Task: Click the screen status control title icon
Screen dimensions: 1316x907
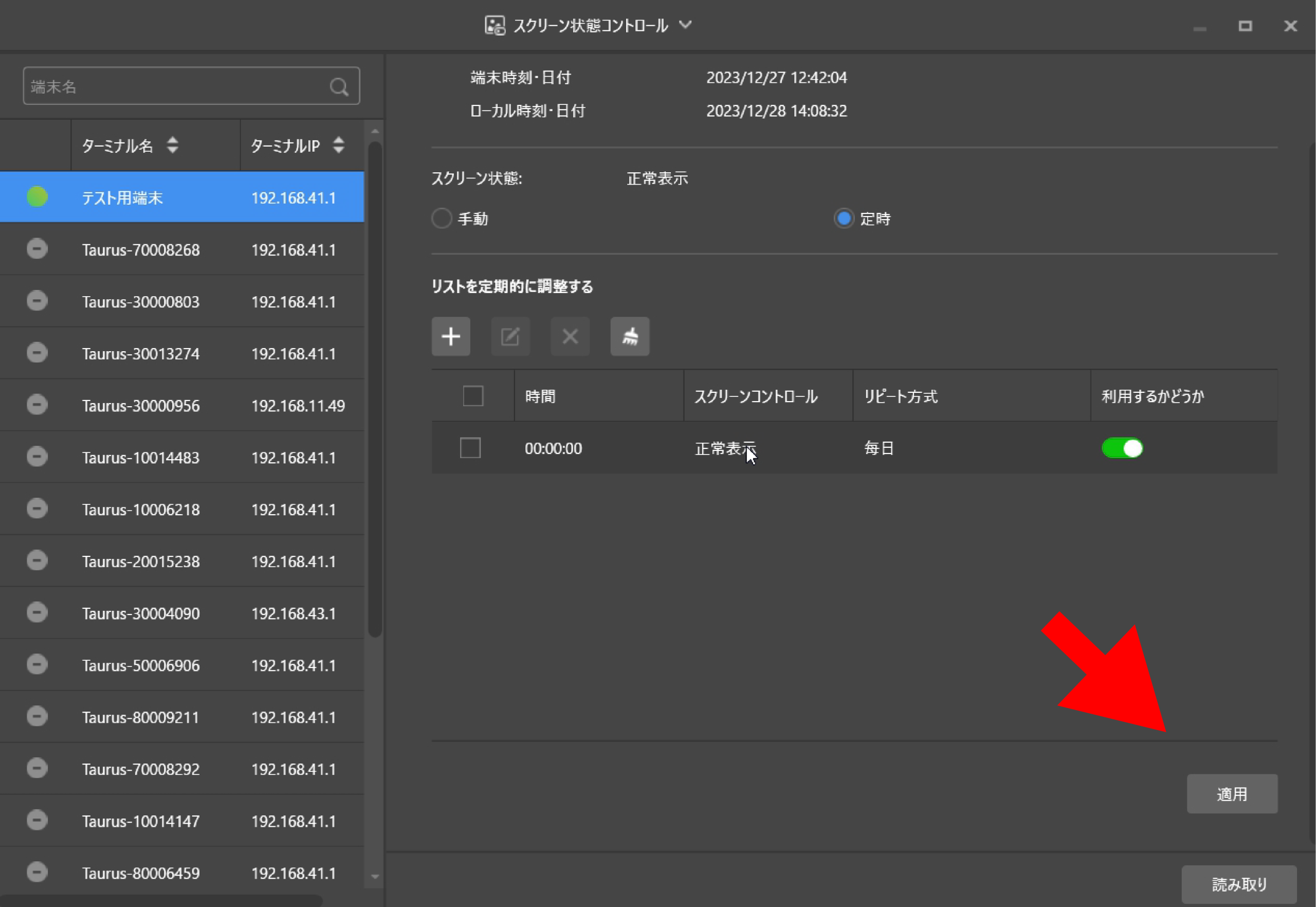Action: 495,26
